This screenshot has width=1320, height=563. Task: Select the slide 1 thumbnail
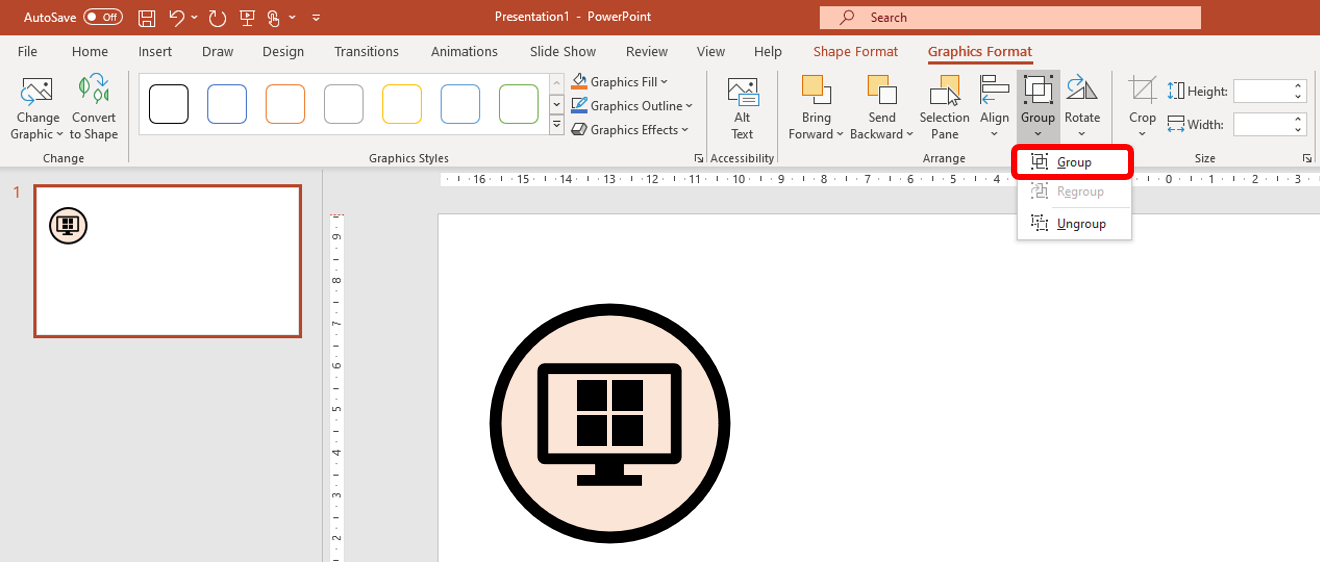click(x=168, y=261)
